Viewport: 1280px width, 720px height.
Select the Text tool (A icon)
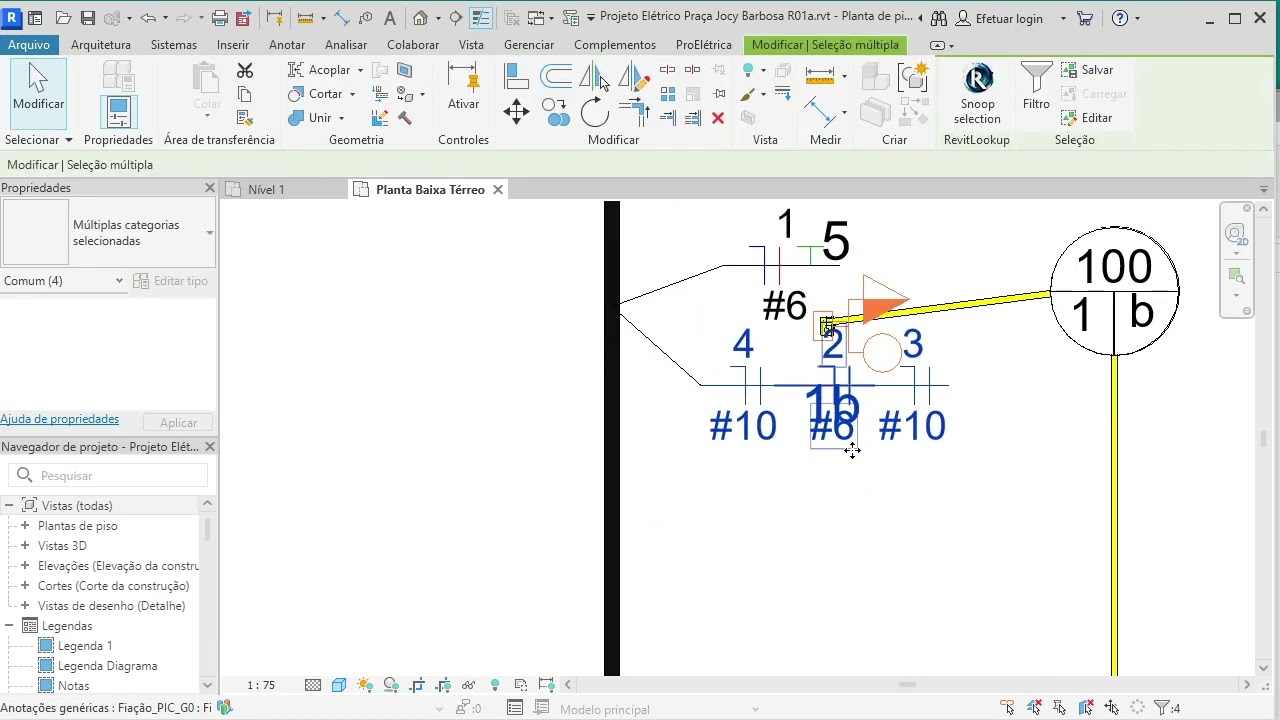[x=389, y=18]
